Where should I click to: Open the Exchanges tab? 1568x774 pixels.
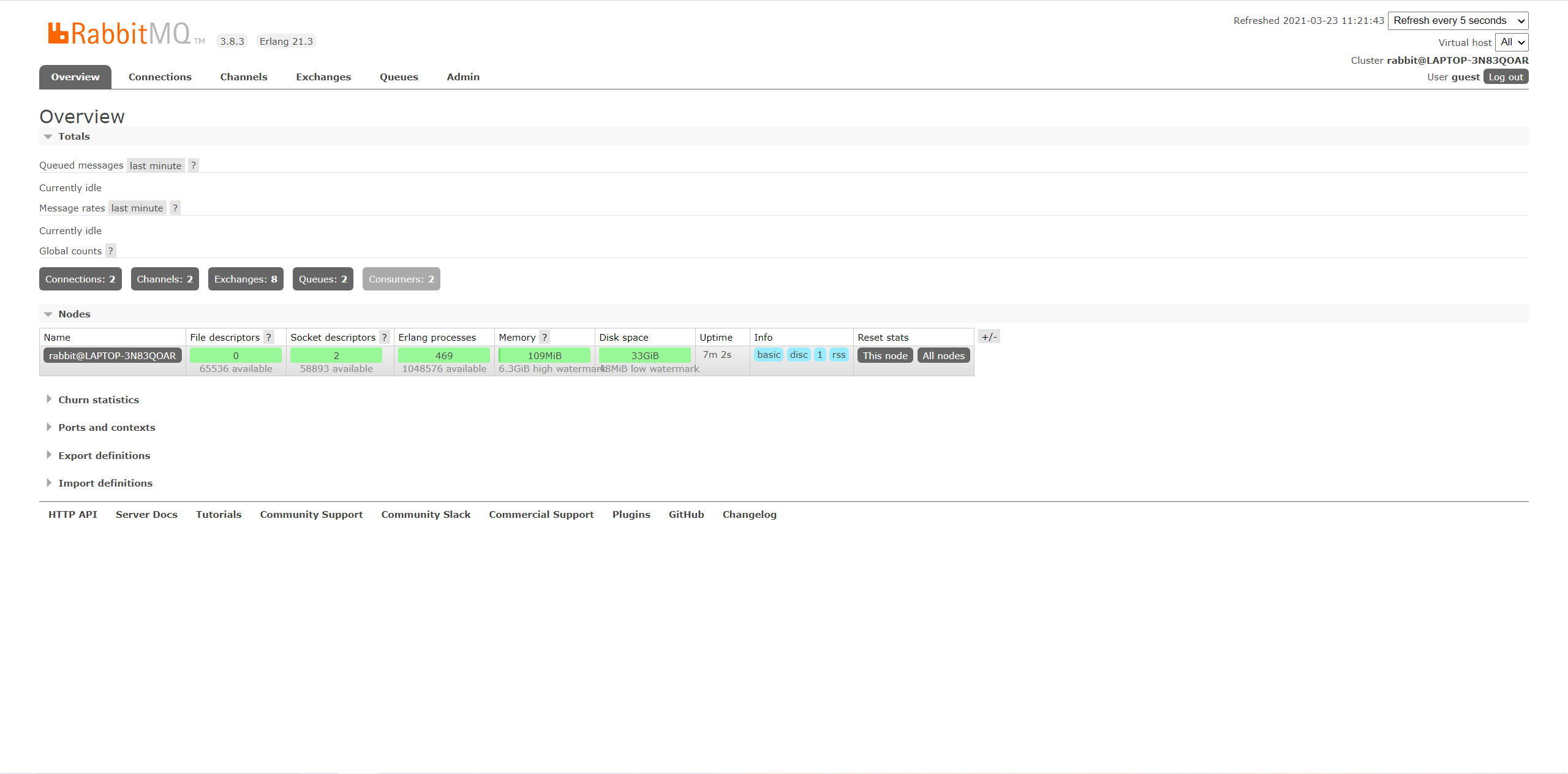coord(323,77)
